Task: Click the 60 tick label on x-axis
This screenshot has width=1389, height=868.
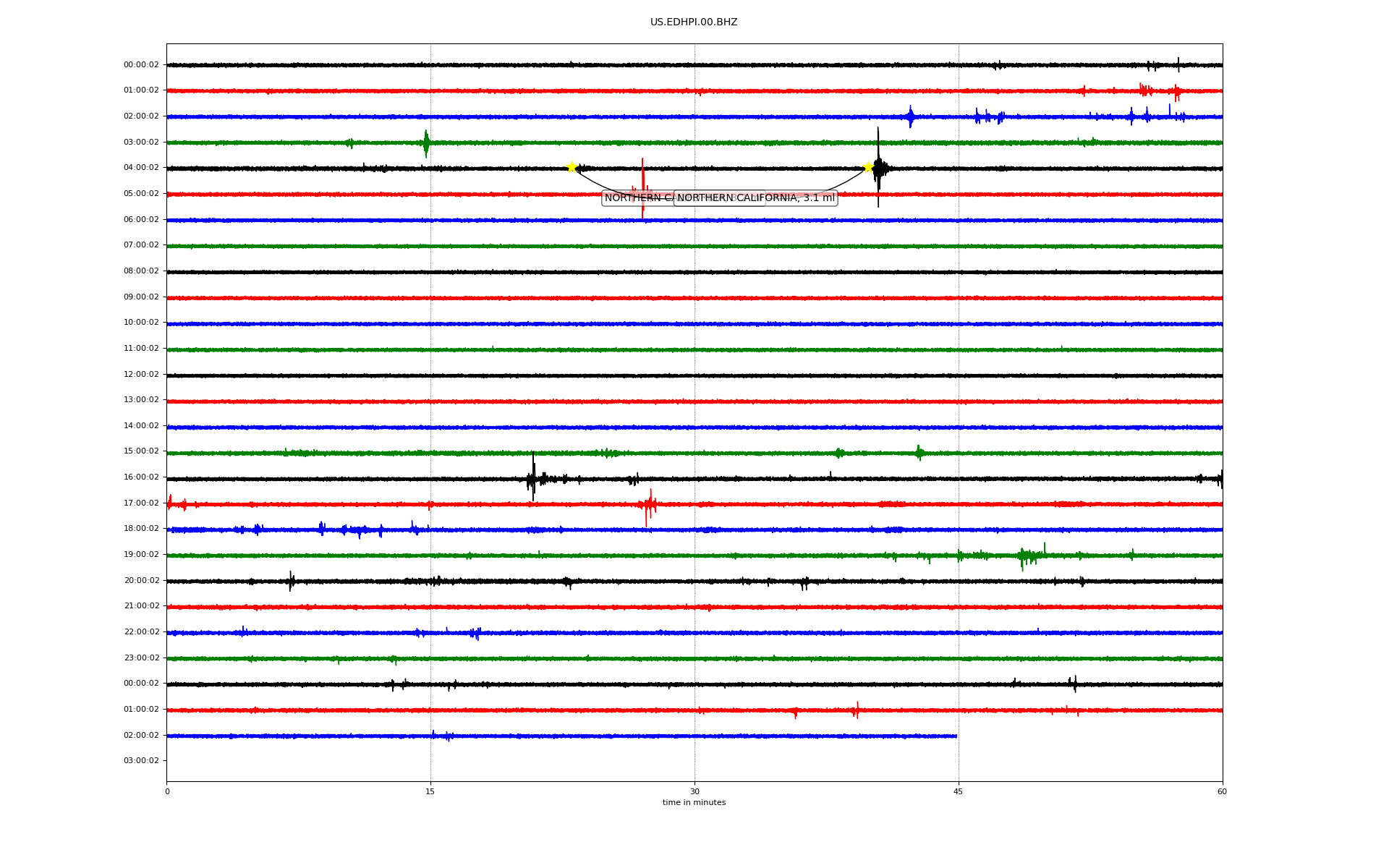Action: pyautogui.click(x=1222, y=791)
